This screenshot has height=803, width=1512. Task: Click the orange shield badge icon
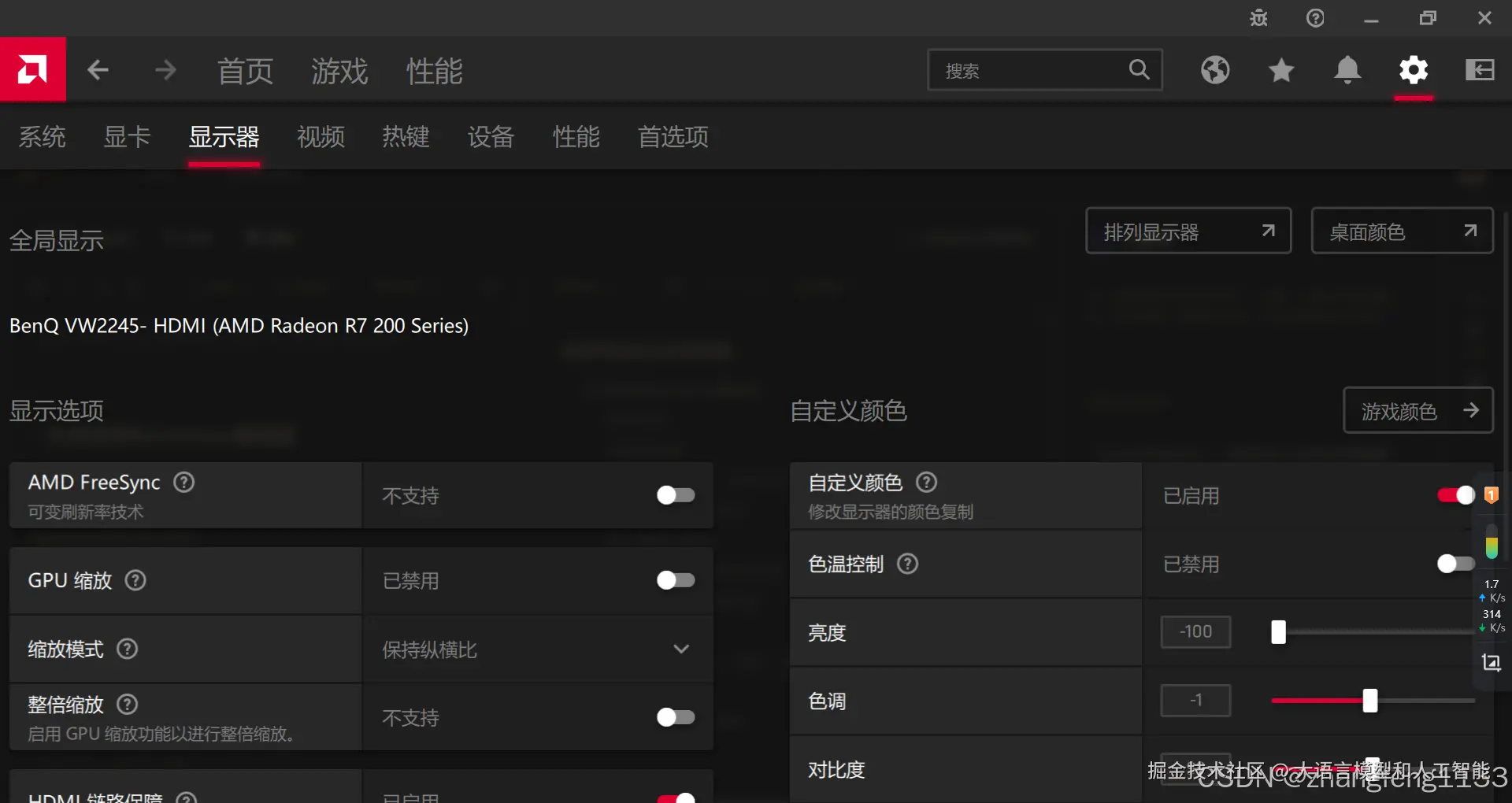click(x=1491, y=495)
